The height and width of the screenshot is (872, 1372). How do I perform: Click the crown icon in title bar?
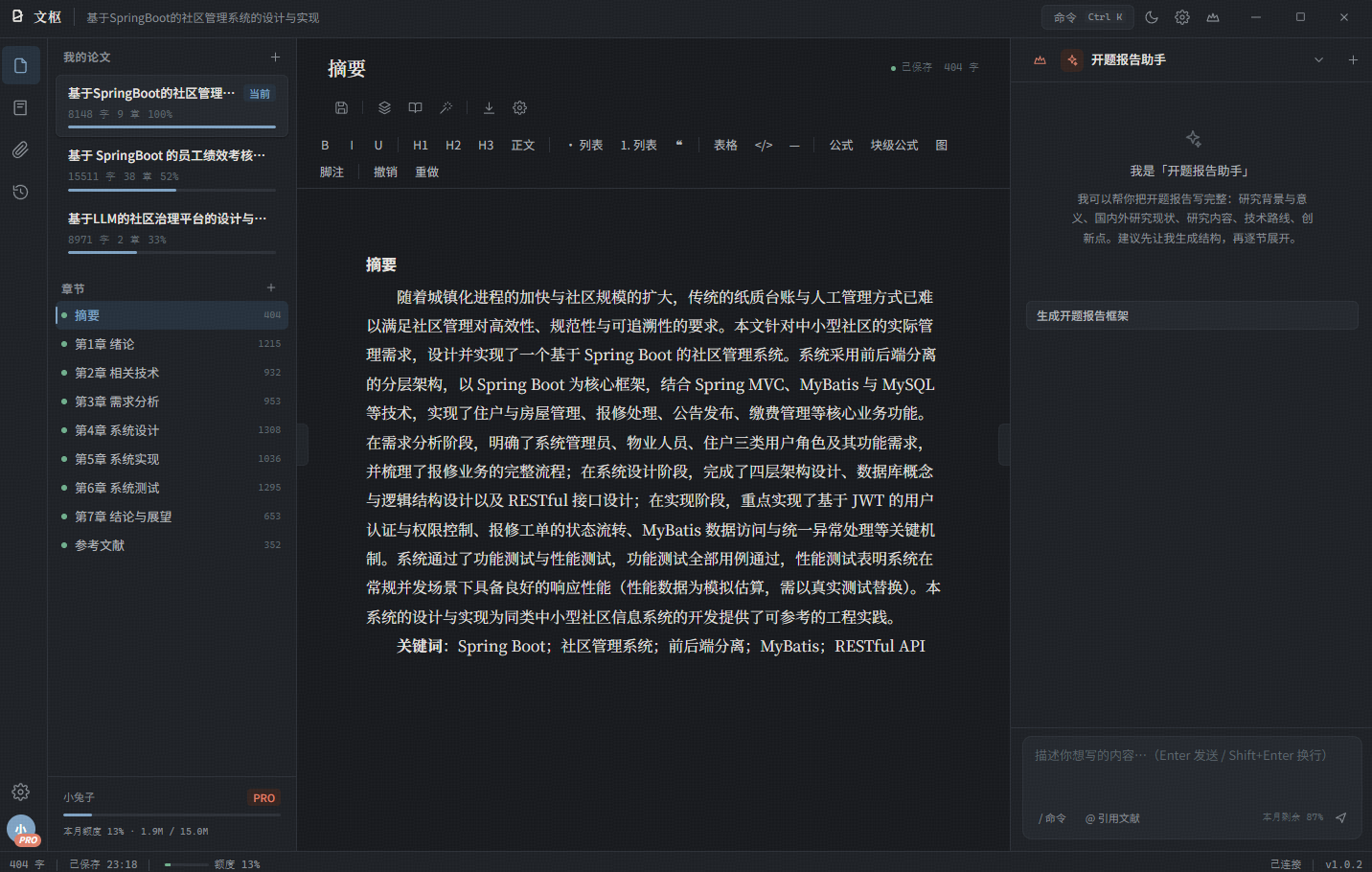[1213, 17]
